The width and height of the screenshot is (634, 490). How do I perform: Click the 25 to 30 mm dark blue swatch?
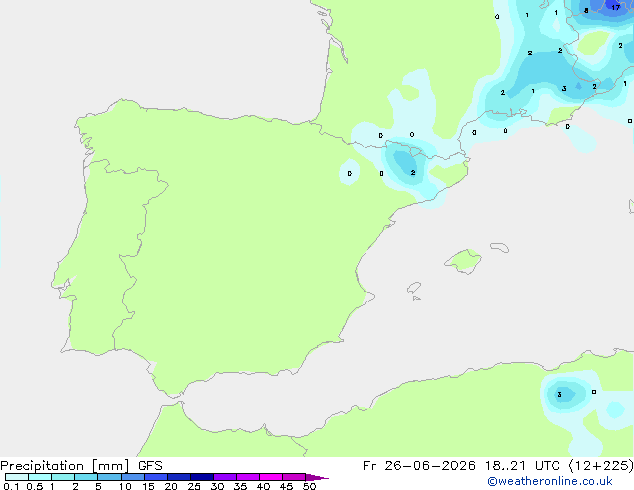click(202, 477)
